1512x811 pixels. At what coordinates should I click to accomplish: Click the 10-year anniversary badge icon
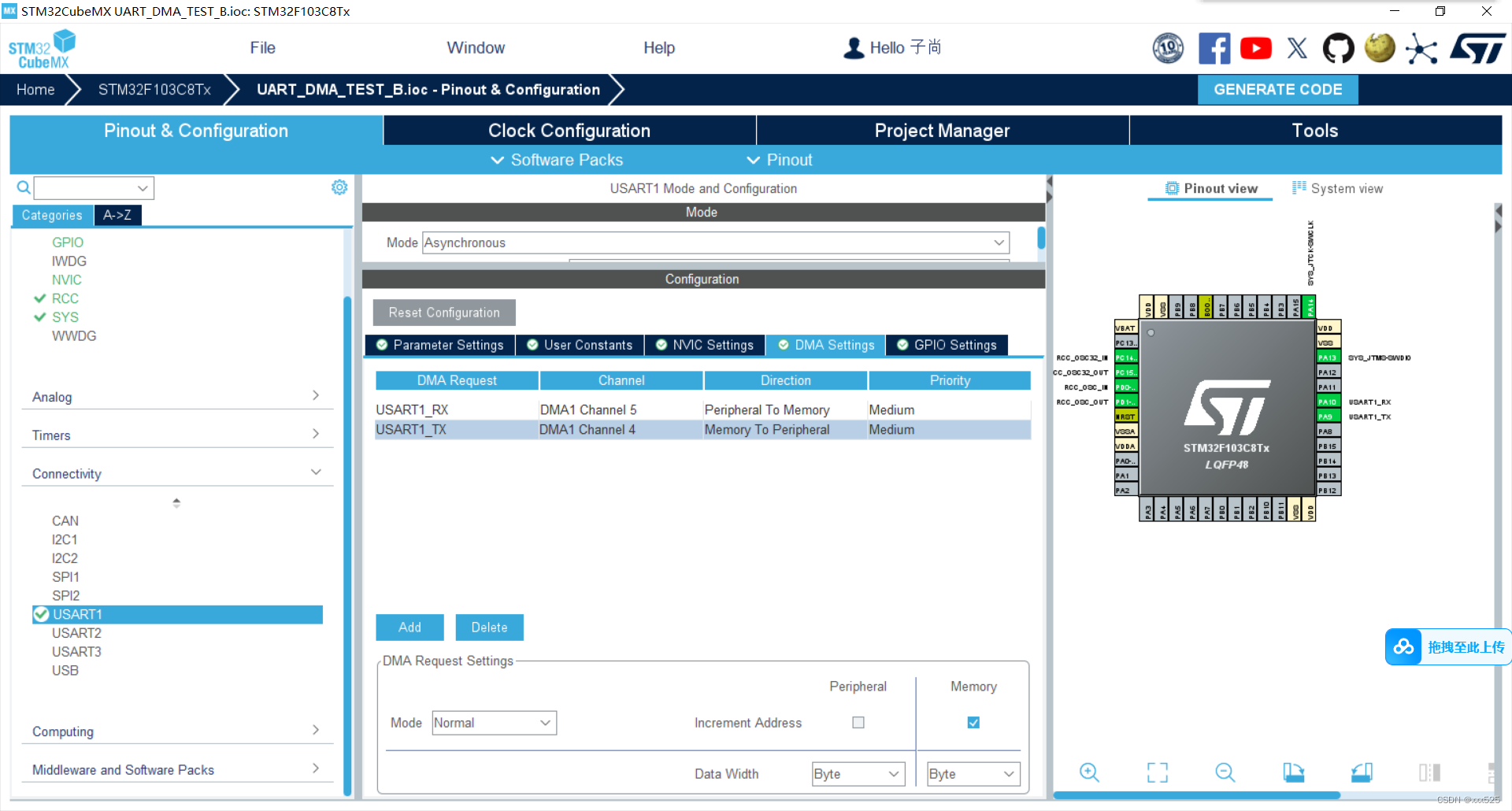tap(1168, 49)
